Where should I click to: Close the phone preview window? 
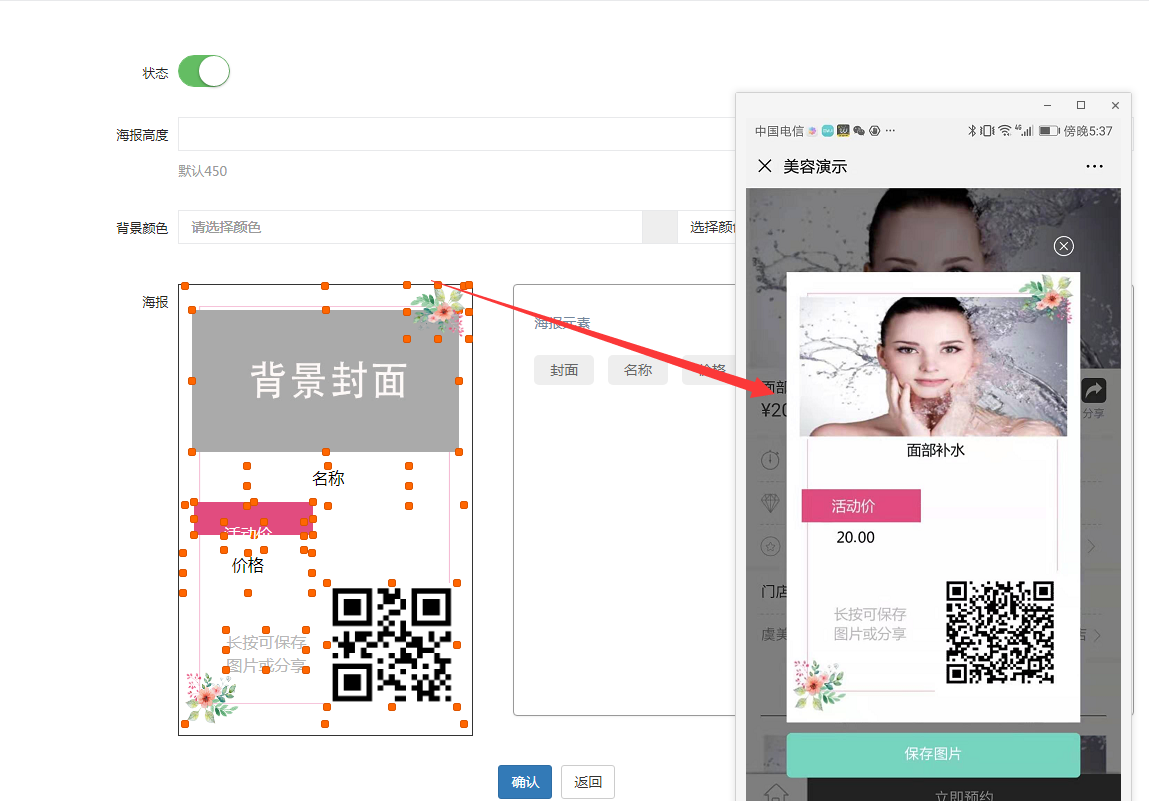tap(1115, 105)
